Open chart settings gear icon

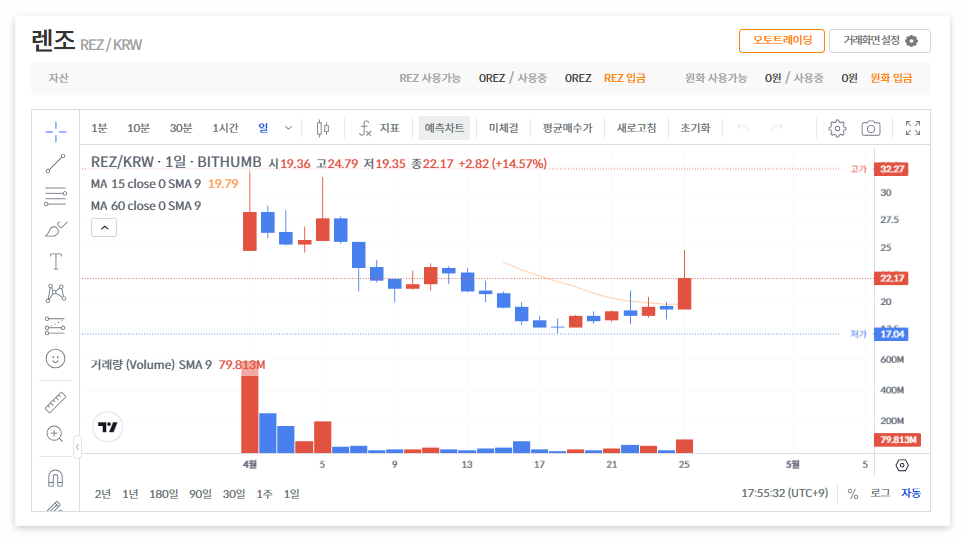pos(837,128)
